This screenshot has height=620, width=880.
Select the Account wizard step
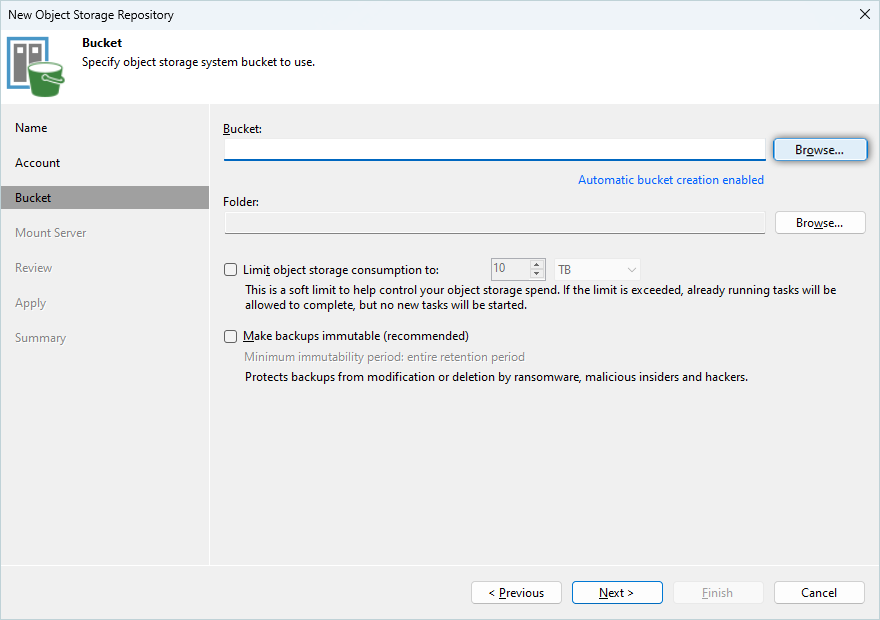pos(38,163)
